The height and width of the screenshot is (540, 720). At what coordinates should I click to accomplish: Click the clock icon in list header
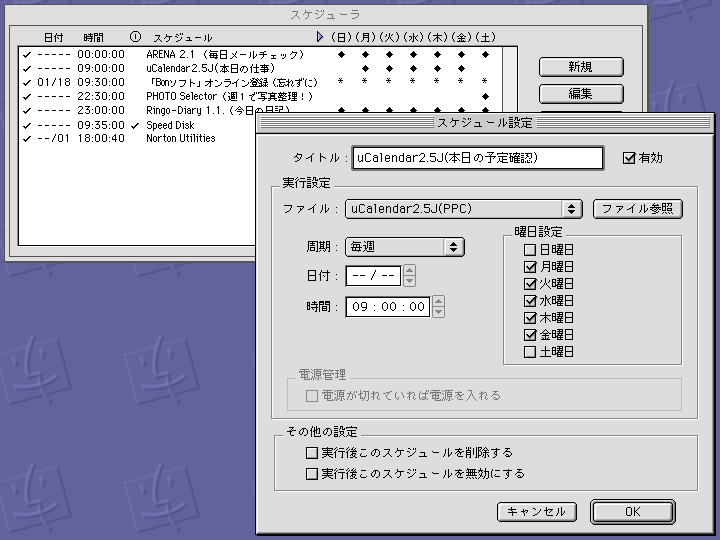(x=135, y=37)
